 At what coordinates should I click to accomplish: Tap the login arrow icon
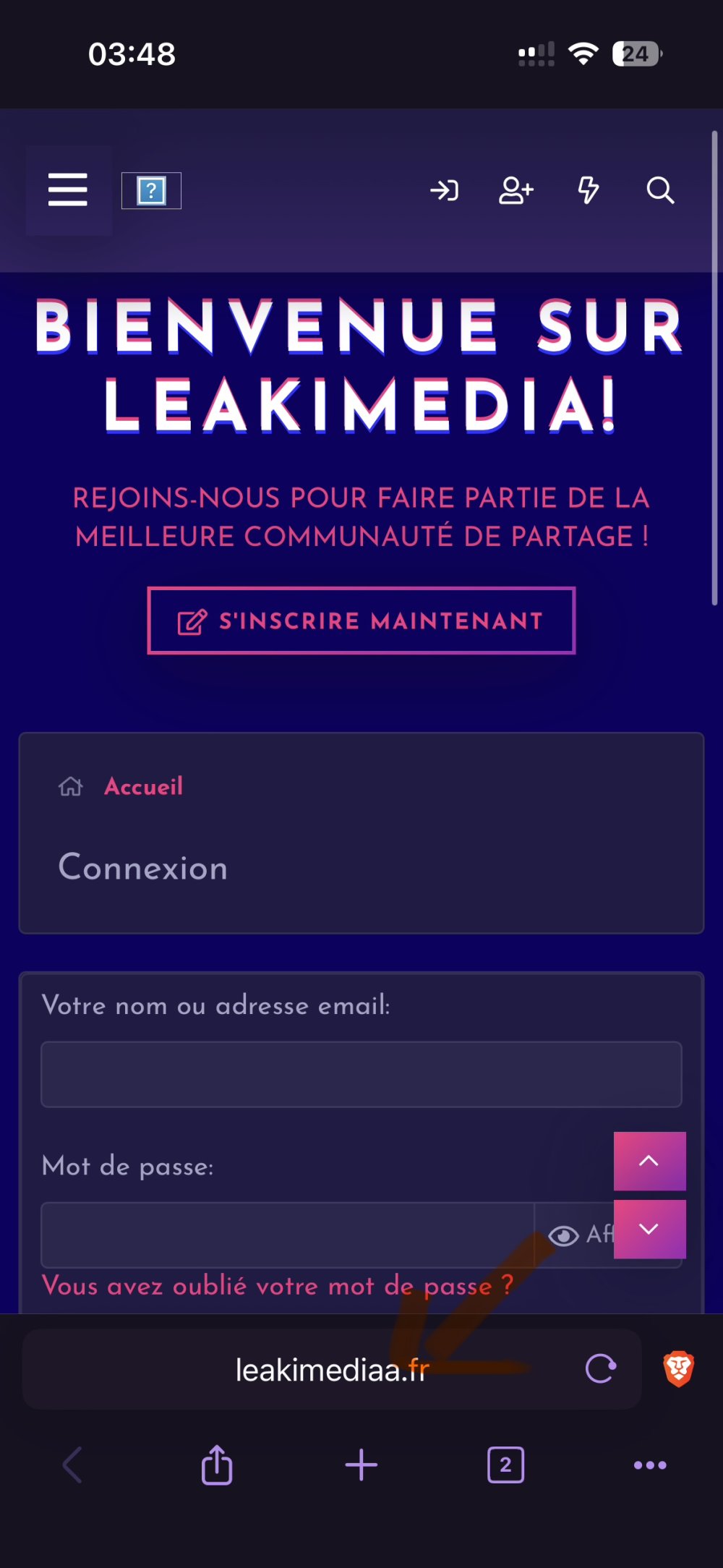coord(444,190)
